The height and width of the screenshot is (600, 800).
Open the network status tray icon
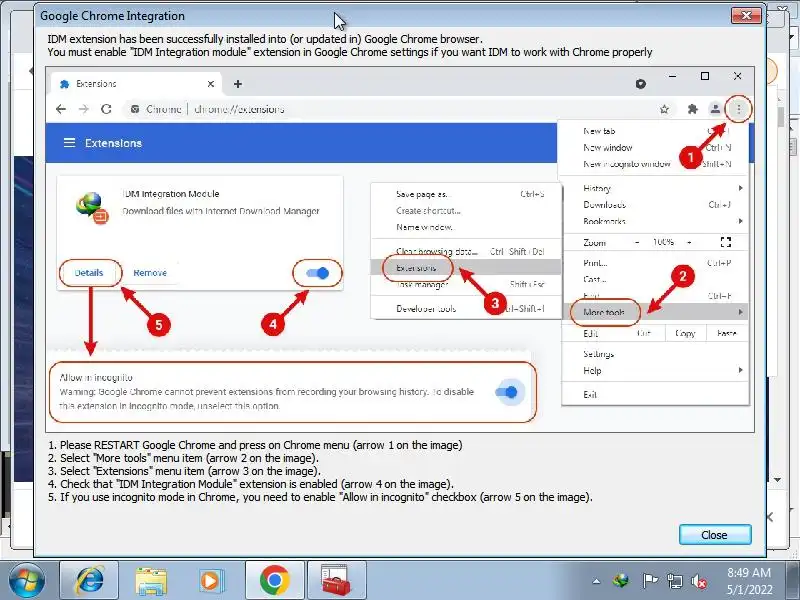click(674, 581)
